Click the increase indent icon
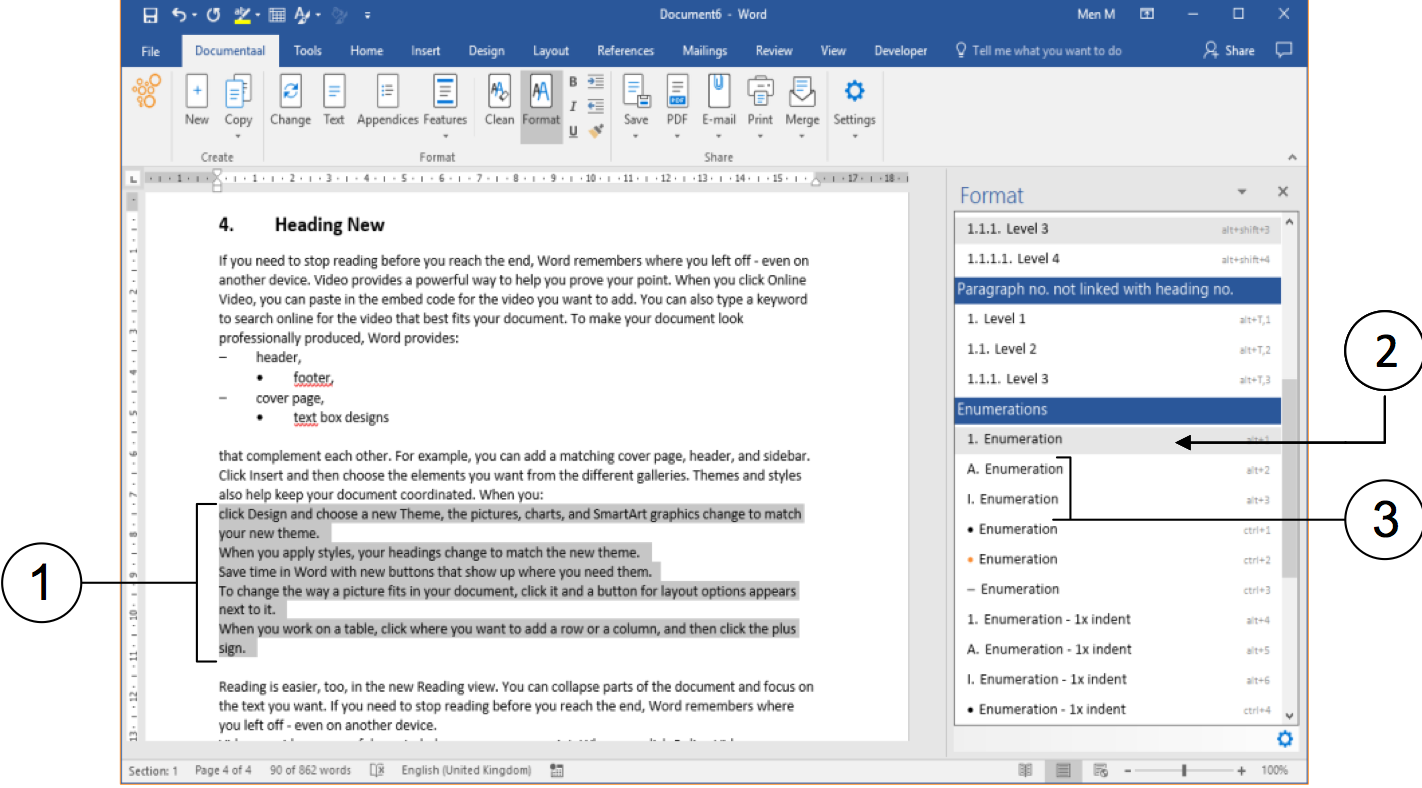The width and height of the screenshot is (1422, 788). pyautogui.click(x=596, y=81)
